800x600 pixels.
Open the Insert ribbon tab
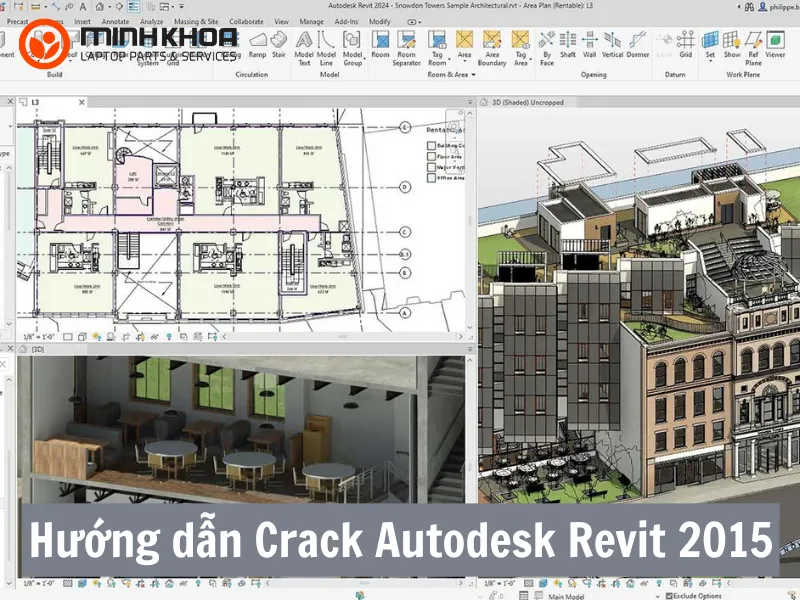(82, 21)
